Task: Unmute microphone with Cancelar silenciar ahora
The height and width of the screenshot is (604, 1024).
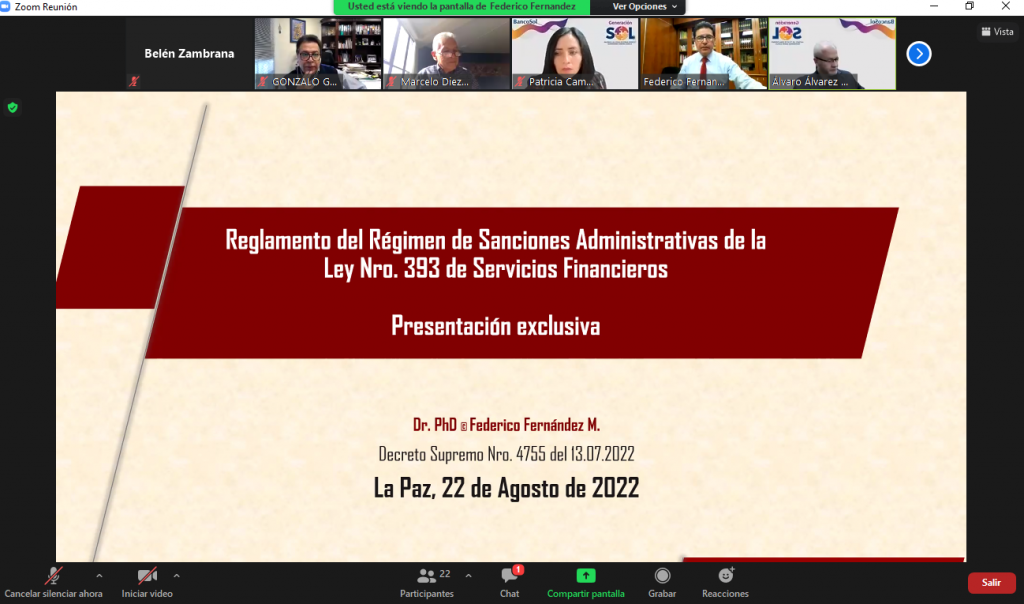Action: pyautogui.click(x=52, y=580)
